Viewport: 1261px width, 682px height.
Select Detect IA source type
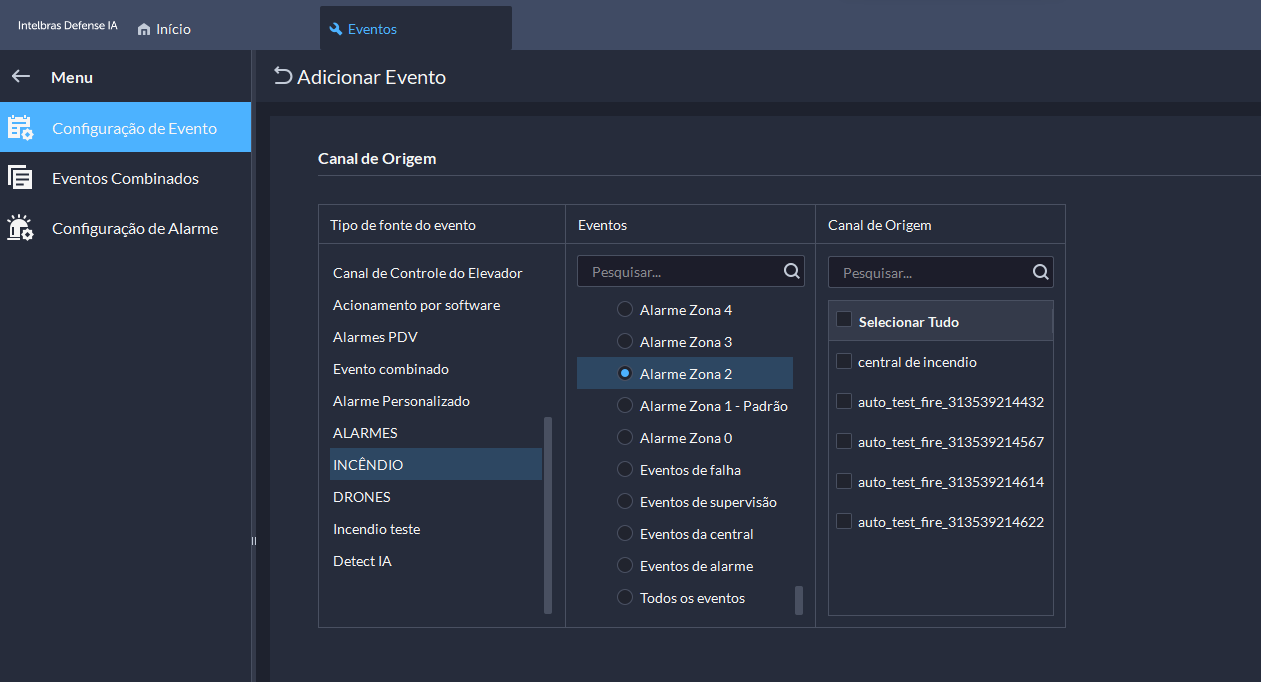pos(362,561)
